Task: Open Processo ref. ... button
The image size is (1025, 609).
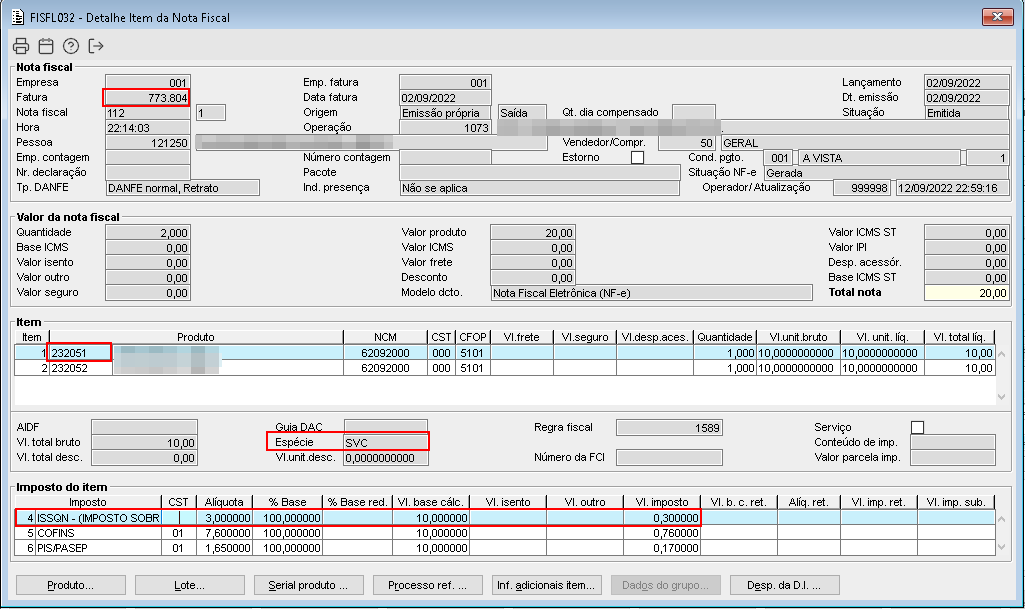Action: coord(427,585)
